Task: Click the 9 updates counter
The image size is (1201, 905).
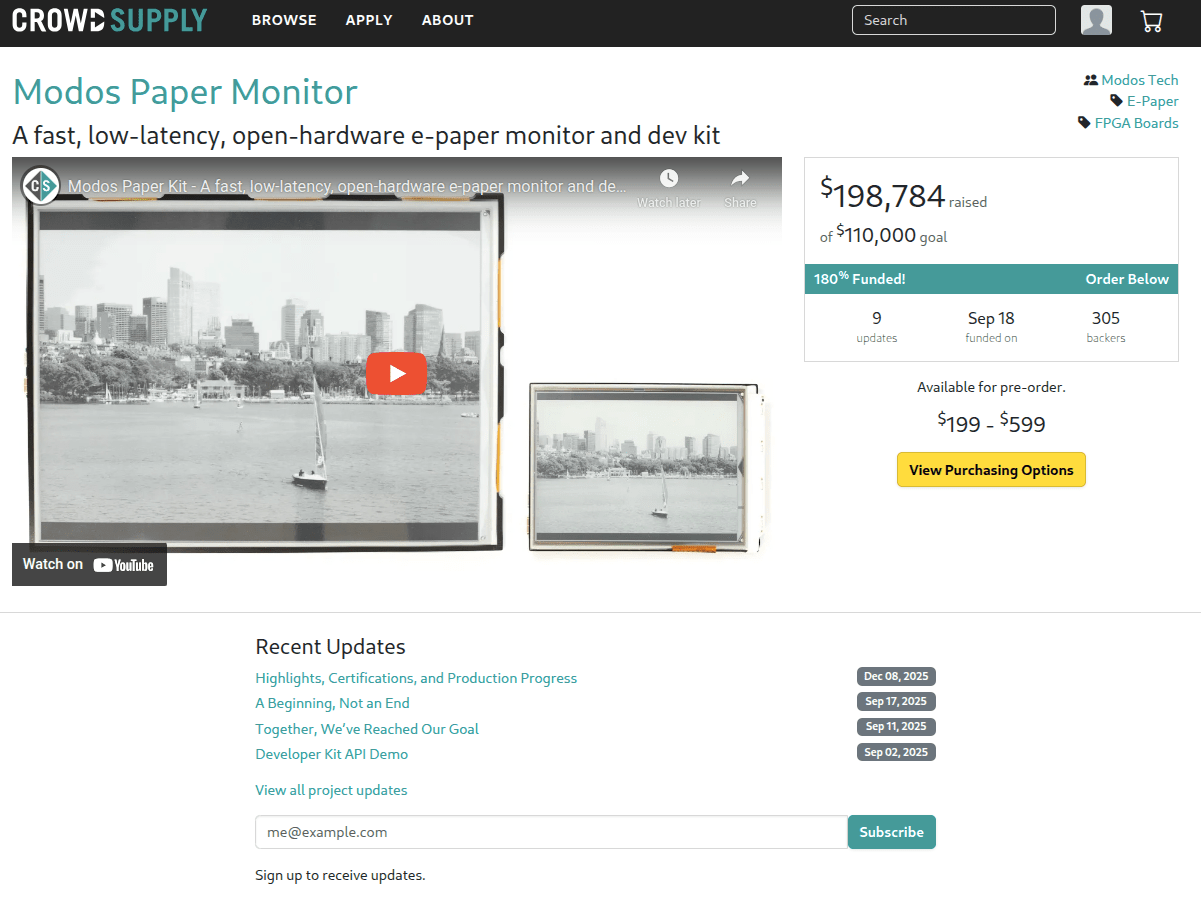Action: pos(877,326)
